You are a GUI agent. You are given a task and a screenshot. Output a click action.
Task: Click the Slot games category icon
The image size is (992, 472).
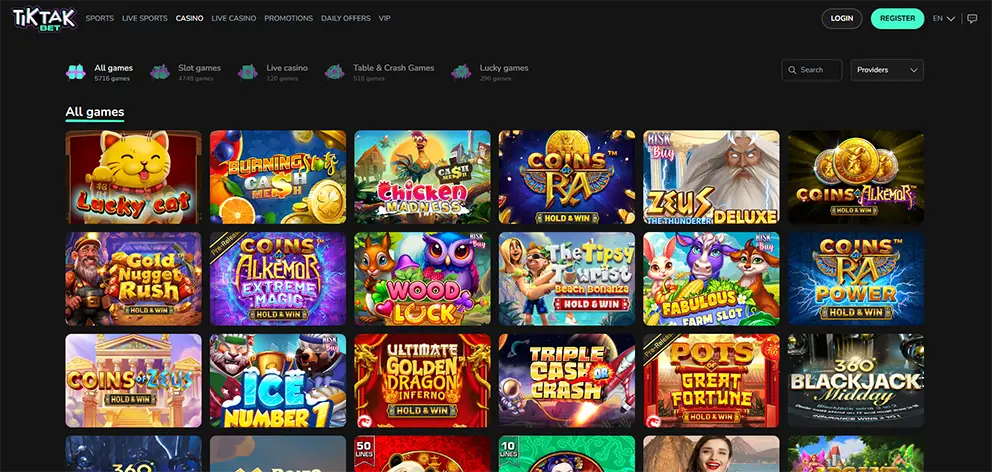pos(160,72)
